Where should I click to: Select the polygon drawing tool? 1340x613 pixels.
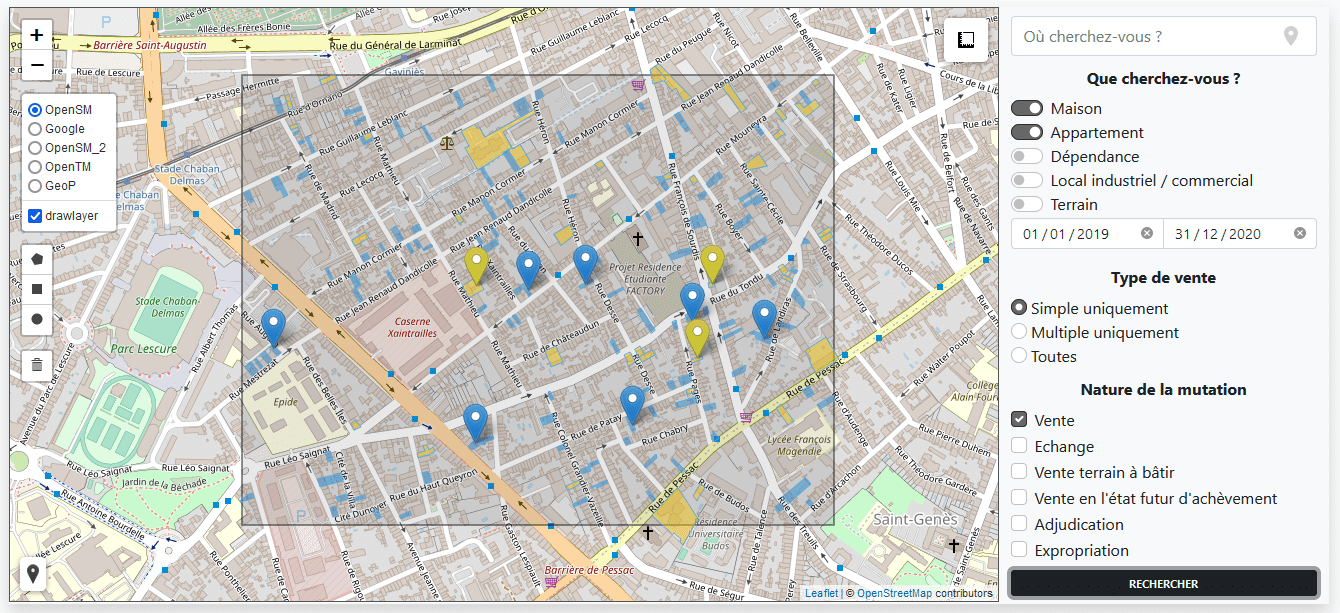[x=37, y=258]
